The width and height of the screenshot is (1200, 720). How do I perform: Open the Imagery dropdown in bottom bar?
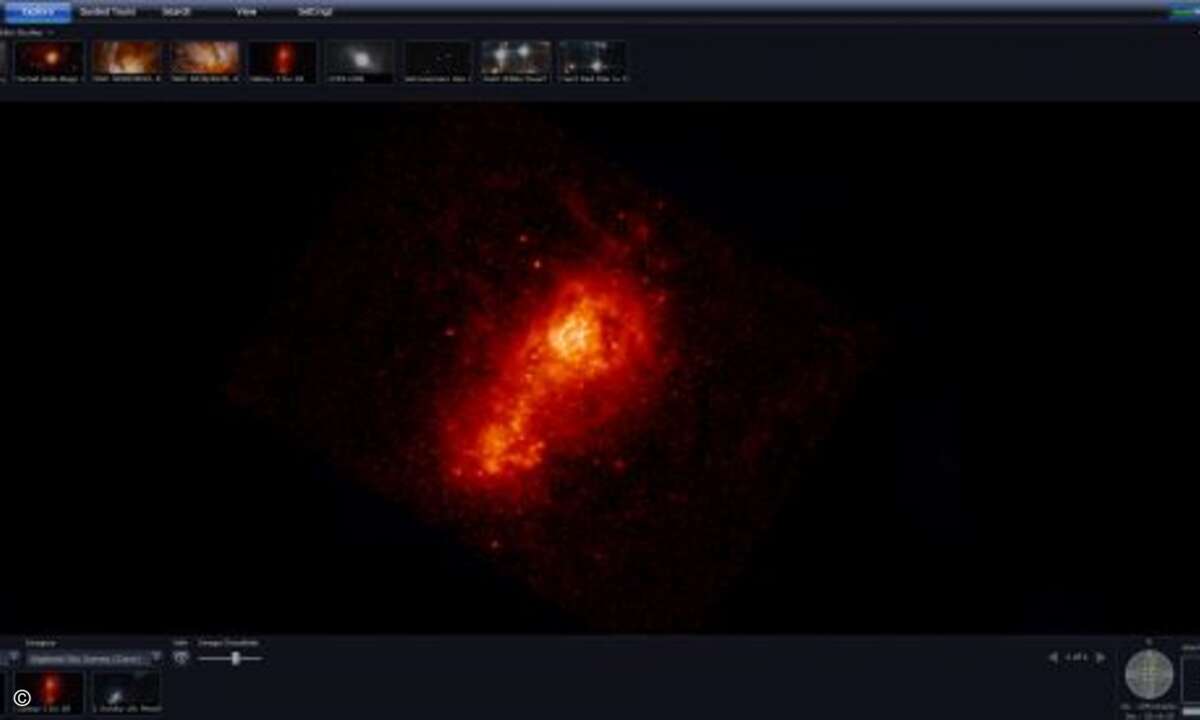pyautogui.click(x=94, y=658)
